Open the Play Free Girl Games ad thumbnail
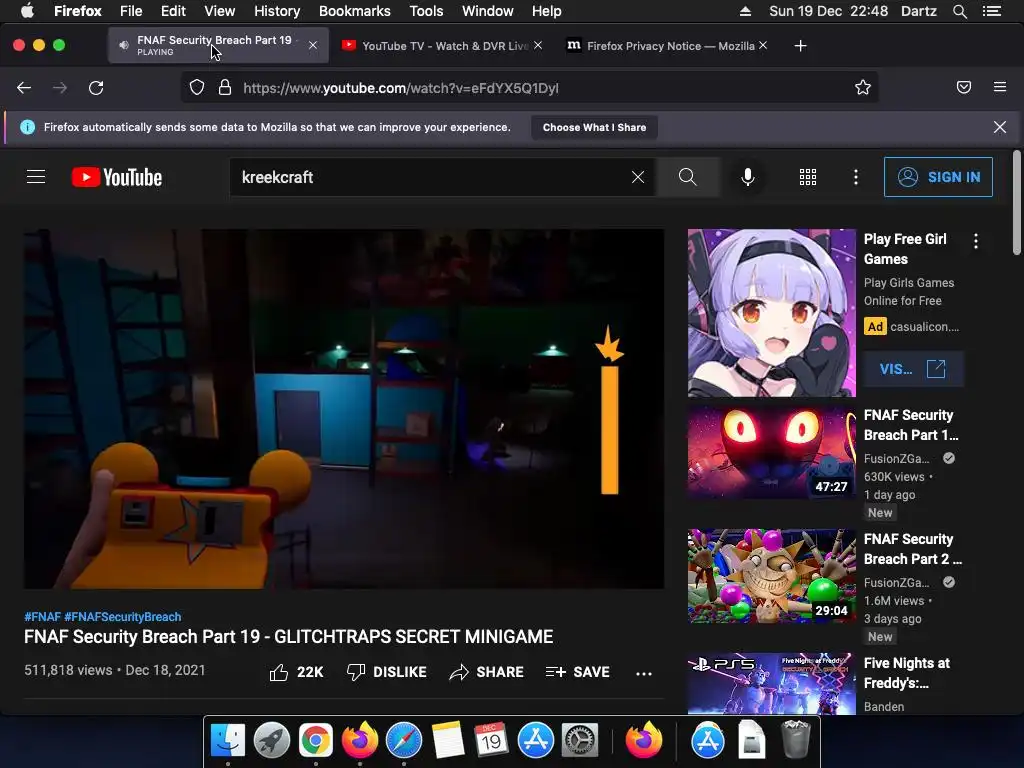The image size is (1024, 768). point(771,313)
